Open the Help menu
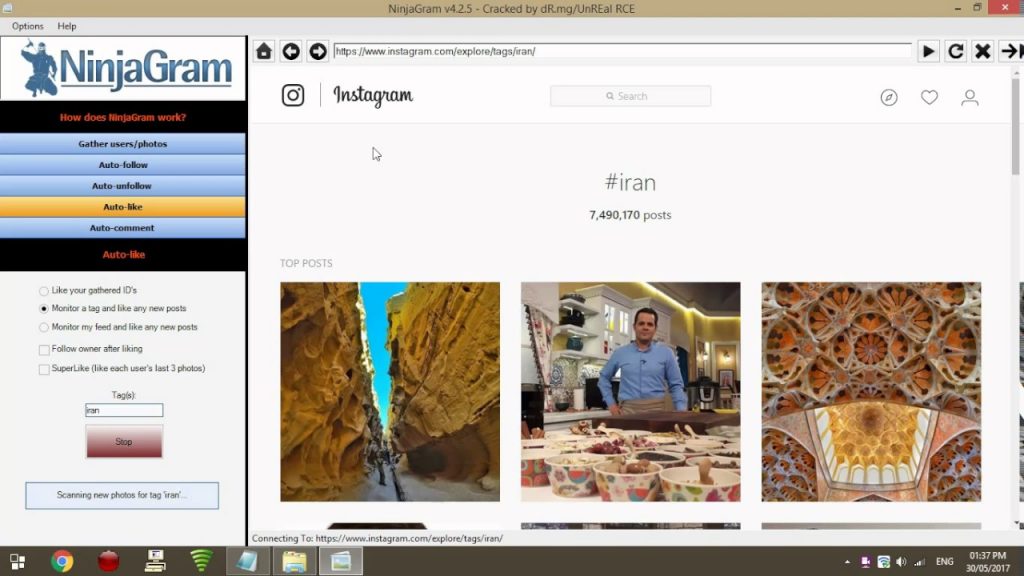Screen dimensions: 1024x576 67,26
